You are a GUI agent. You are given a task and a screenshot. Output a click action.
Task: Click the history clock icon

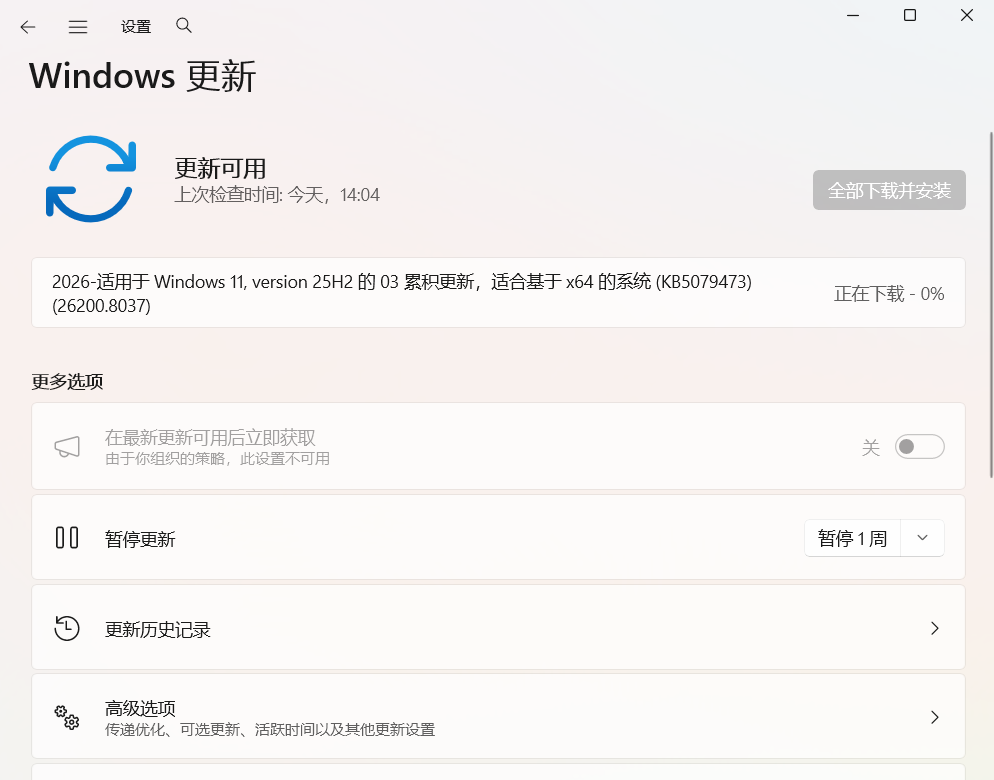tap(67, 628)
